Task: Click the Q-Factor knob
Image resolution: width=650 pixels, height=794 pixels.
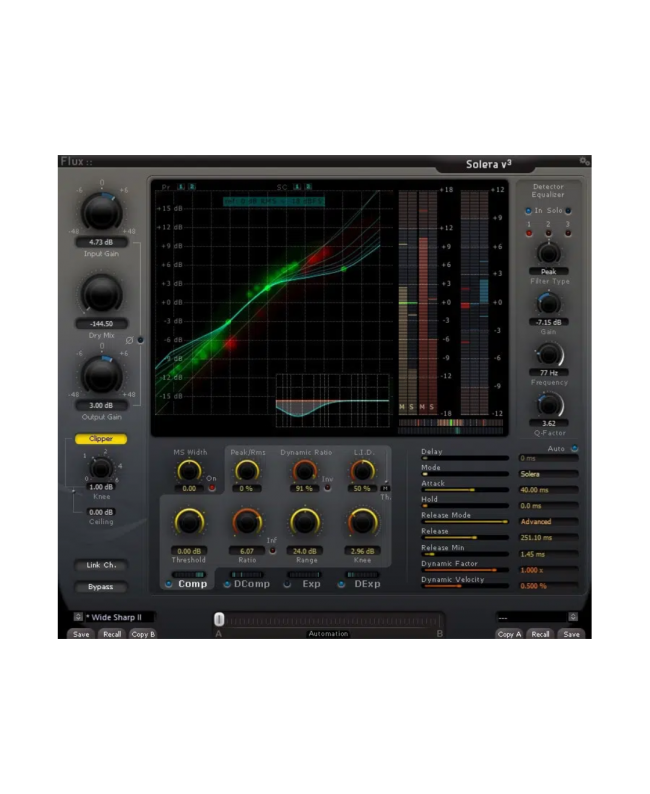Action: (x=549, y=405)
